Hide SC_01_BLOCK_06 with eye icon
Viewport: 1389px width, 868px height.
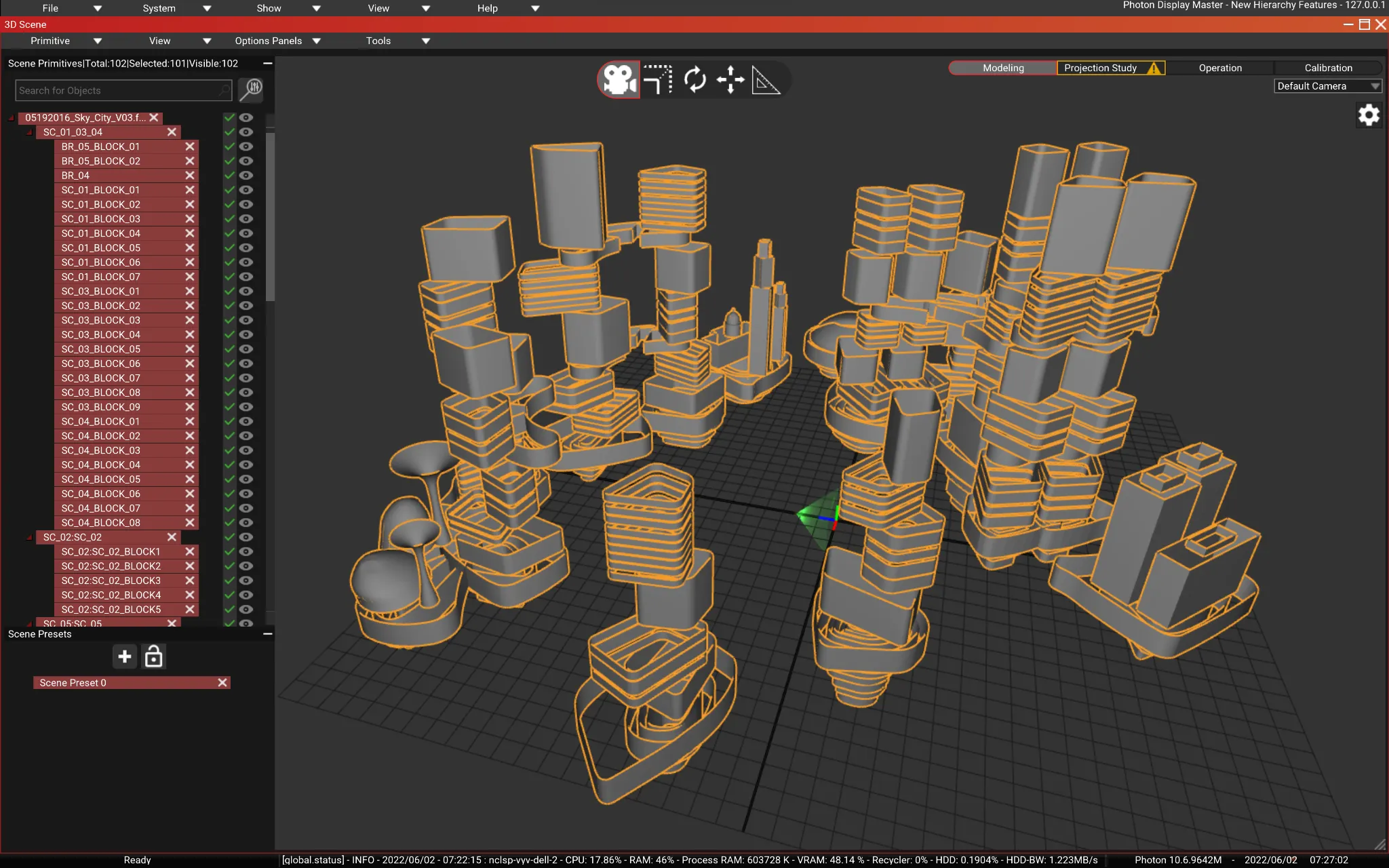tap(246, 262)
